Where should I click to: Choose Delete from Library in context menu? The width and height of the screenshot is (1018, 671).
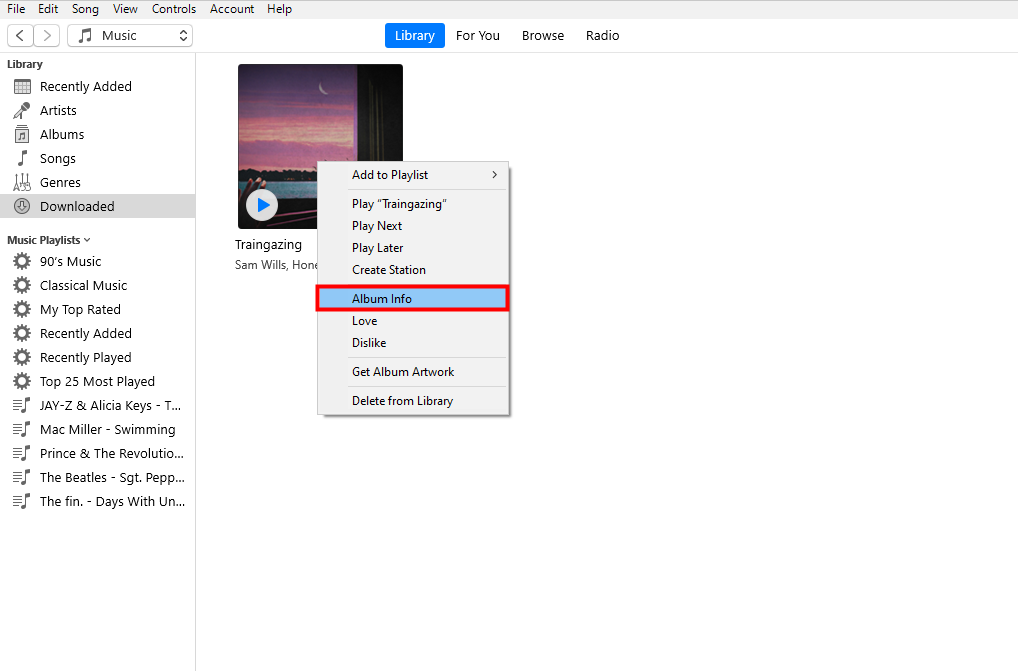412,401
